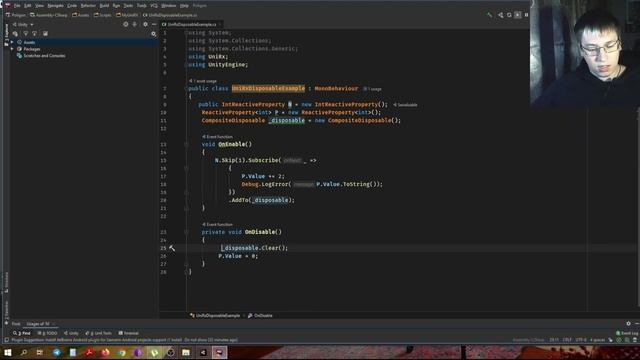Open the Unity tool window button
Screen dimensions: 640x360
click(x=71, y=333)
